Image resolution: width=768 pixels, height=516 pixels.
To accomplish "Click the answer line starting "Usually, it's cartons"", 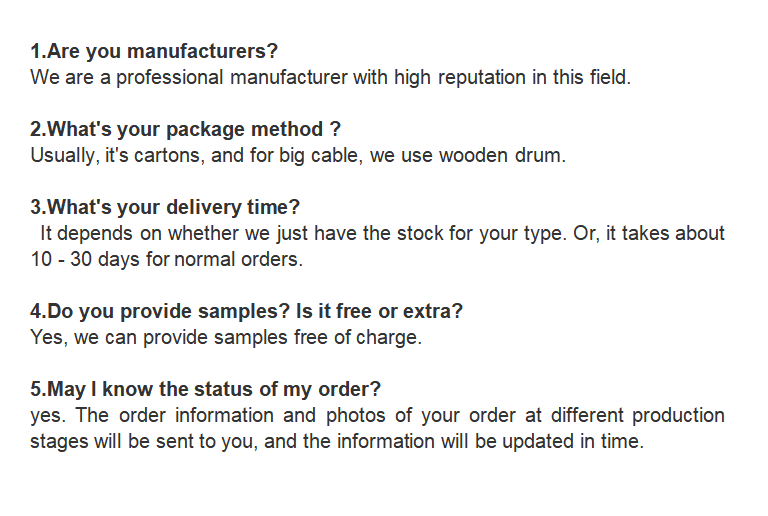I will pyautogui.click(x=298, y=156).
